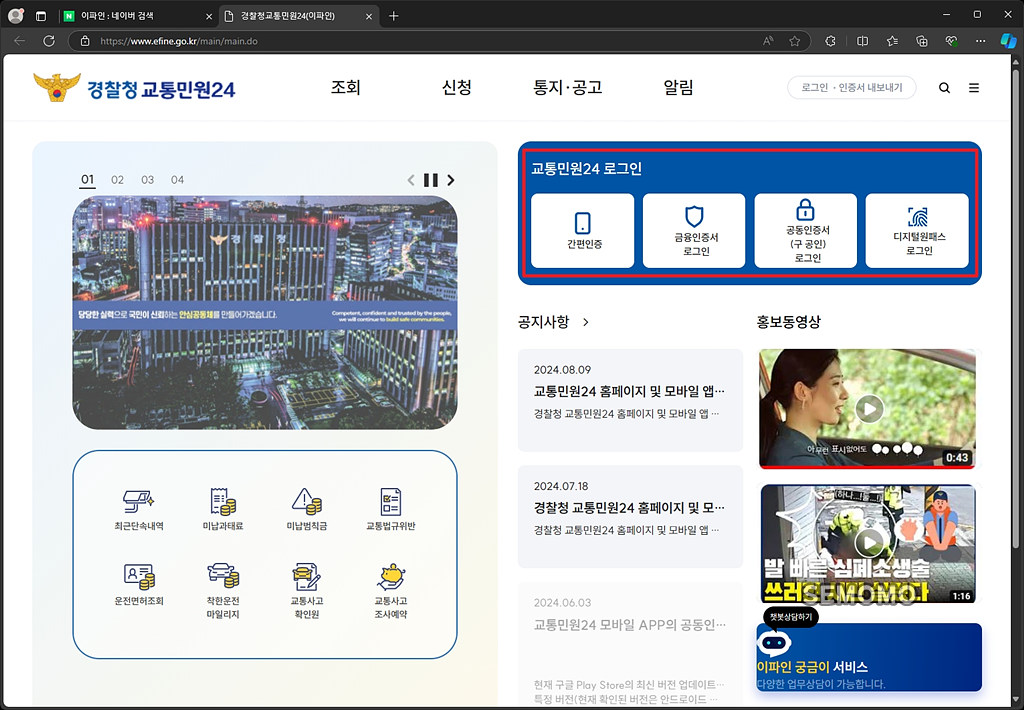Add this page to favorites star
This screenshot has width=1024, height=710.
coord(795,41)
